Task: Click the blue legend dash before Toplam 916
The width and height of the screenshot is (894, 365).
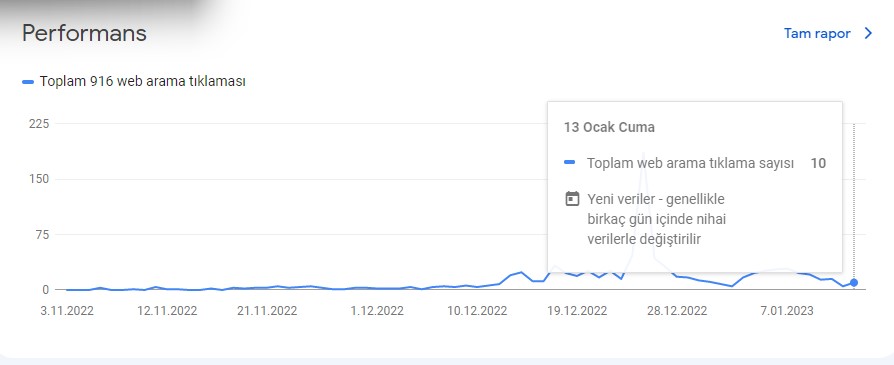Action: click(28, 82)
